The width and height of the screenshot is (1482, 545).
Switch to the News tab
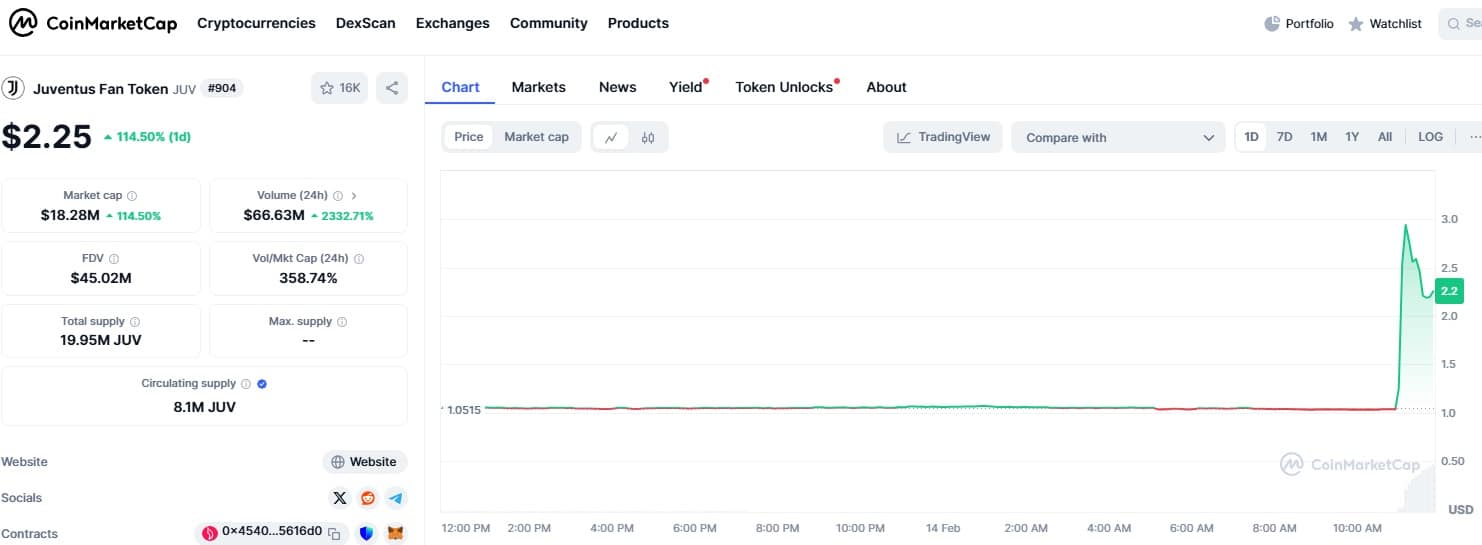[618, 87]
